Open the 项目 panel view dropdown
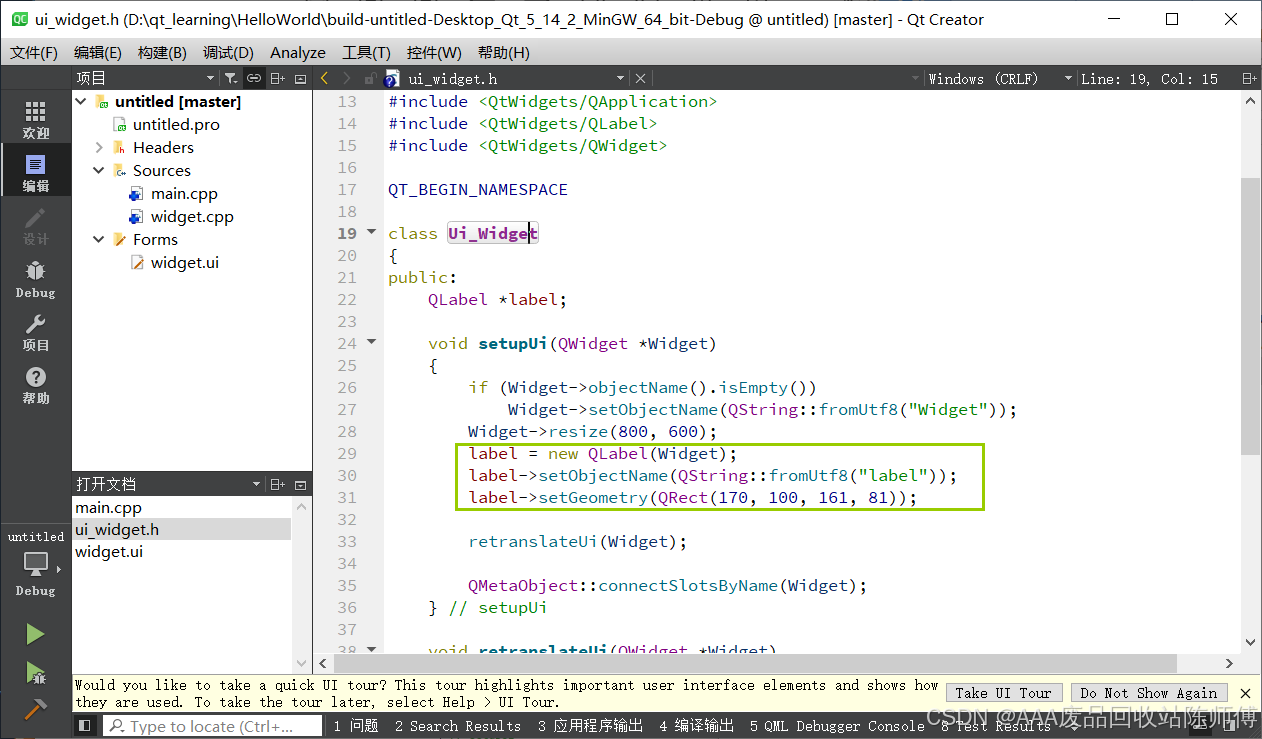 (210, 78)
